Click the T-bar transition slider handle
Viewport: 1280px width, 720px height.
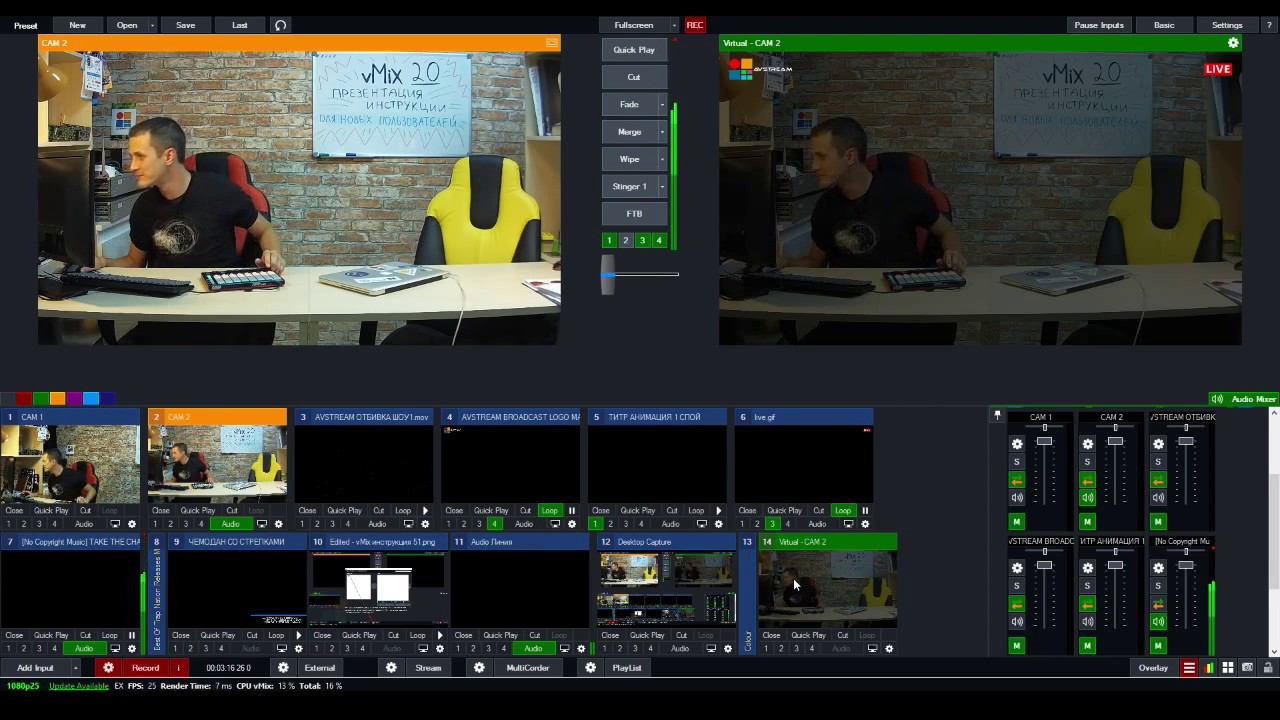coord(608,274)
